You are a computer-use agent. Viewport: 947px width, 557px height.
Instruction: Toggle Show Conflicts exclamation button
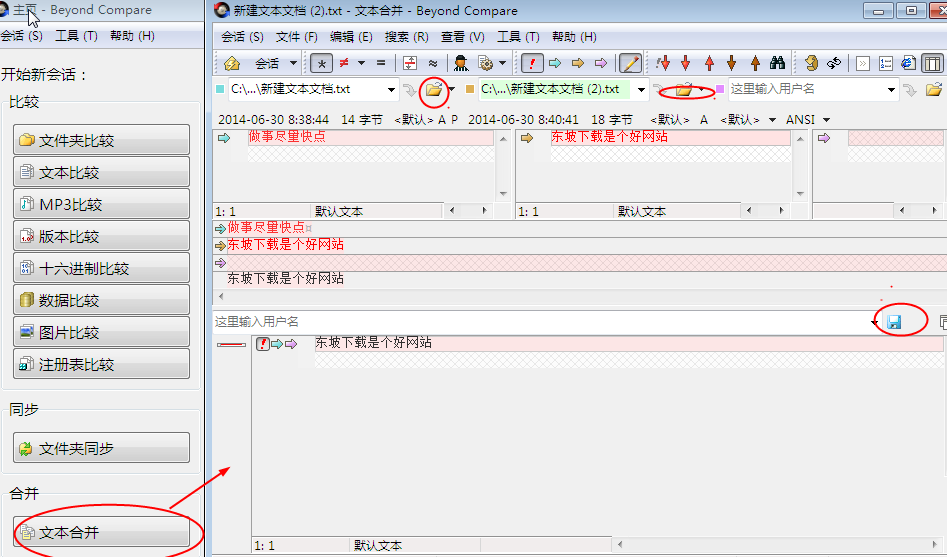[x=532, y=63]
